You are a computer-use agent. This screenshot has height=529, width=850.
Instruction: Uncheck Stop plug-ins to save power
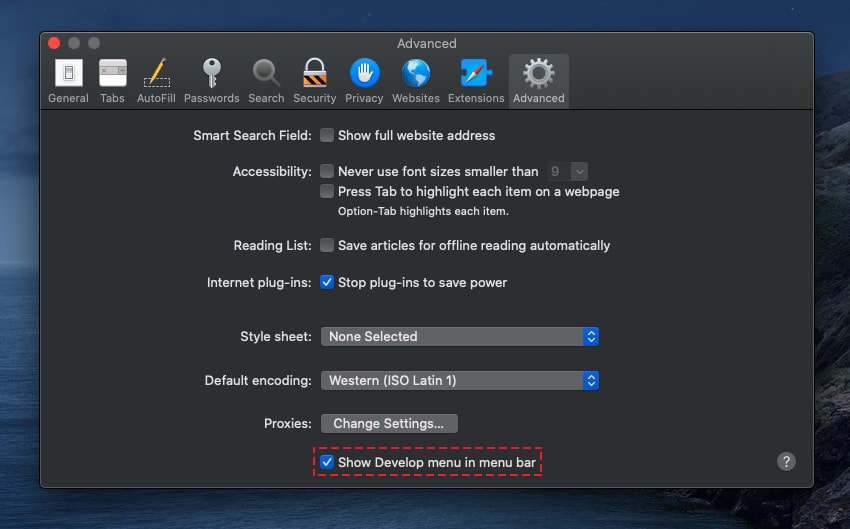(327, 282)
